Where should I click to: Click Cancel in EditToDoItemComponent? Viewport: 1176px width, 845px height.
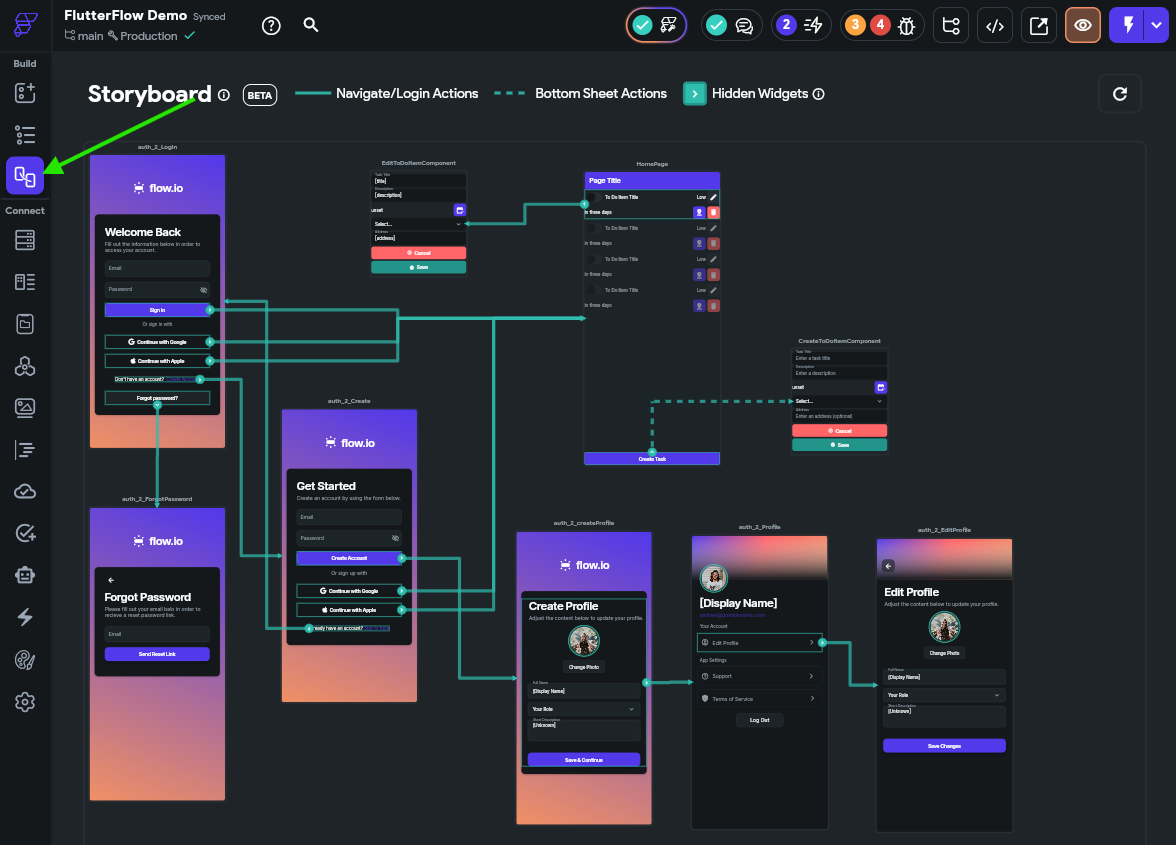pos(418,253)
